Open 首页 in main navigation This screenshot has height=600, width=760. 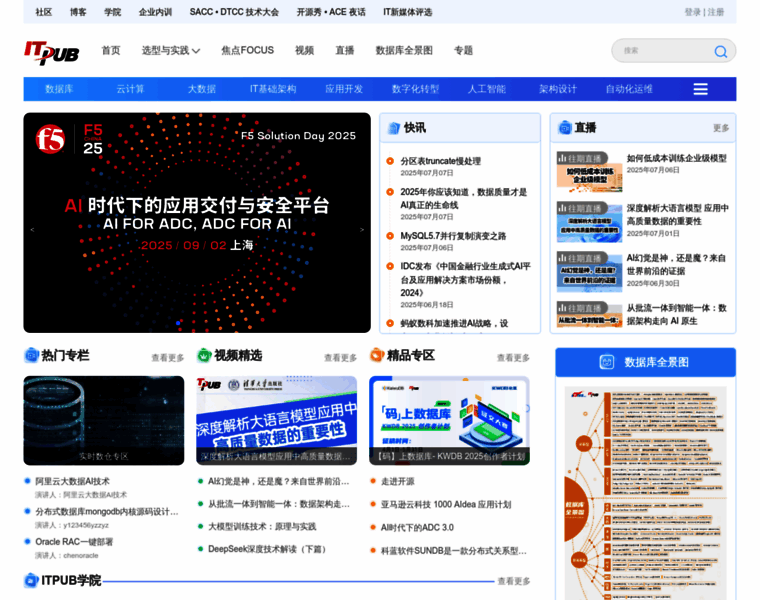click(x=111, y=50)
